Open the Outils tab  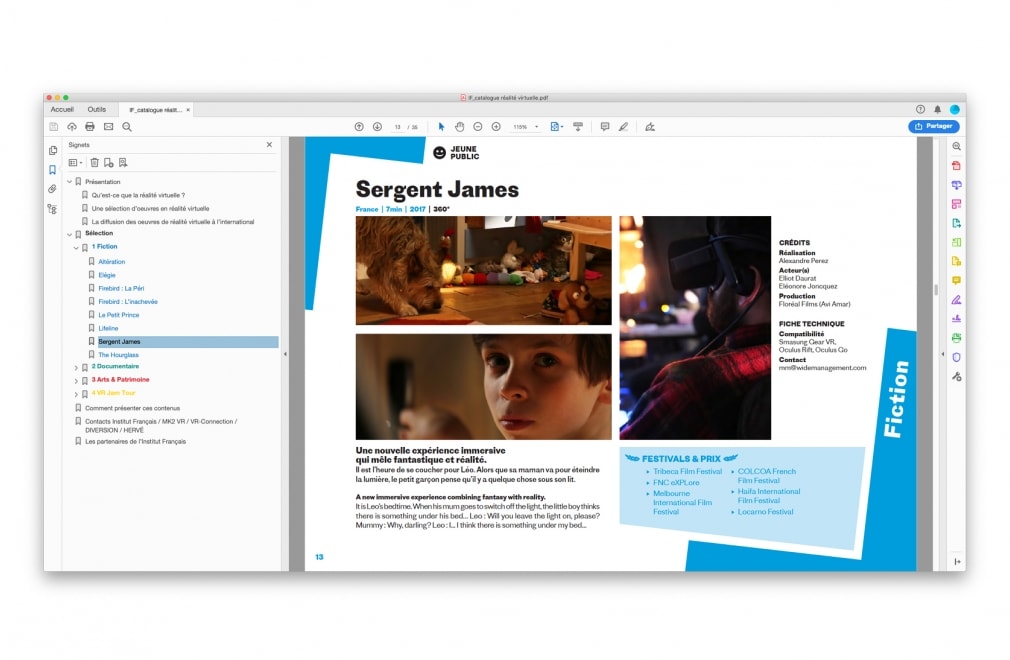tap(97, 109)
